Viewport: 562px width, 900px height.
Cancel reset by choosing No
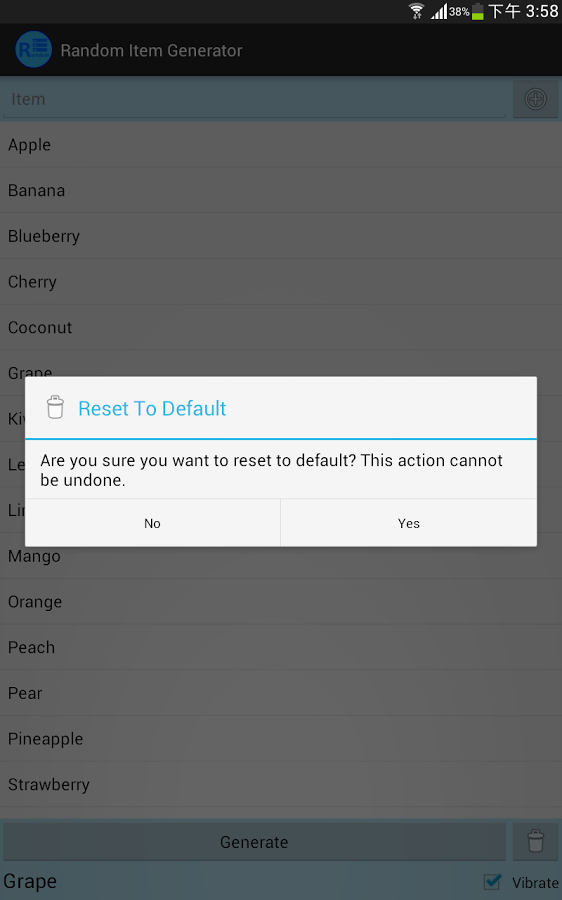pos(153,523)
